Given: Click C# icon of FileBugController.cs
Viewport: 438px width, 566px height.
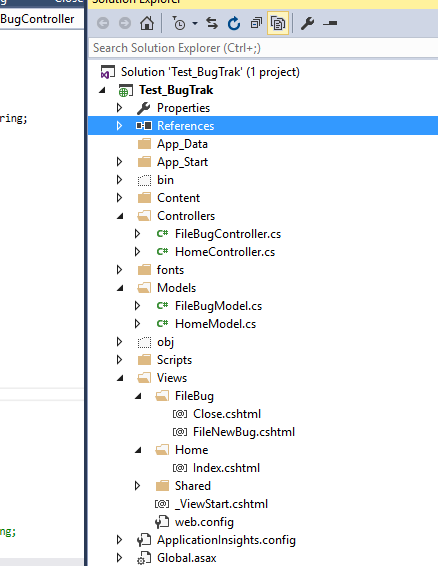Looking at the screenshot, I should pyautogui.click(x=162, y=234).
